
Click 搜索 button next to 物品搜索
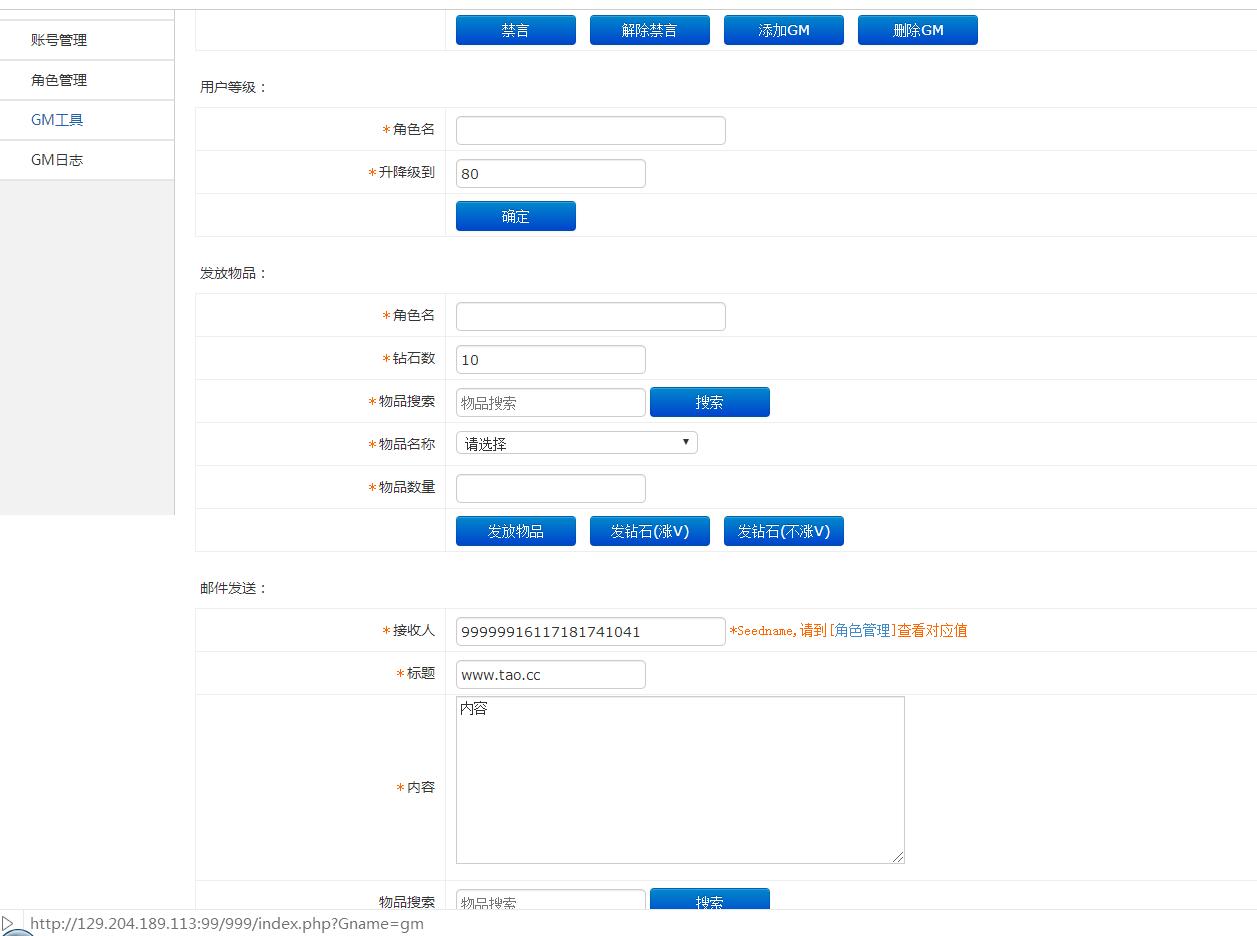[x=709, y=402]
